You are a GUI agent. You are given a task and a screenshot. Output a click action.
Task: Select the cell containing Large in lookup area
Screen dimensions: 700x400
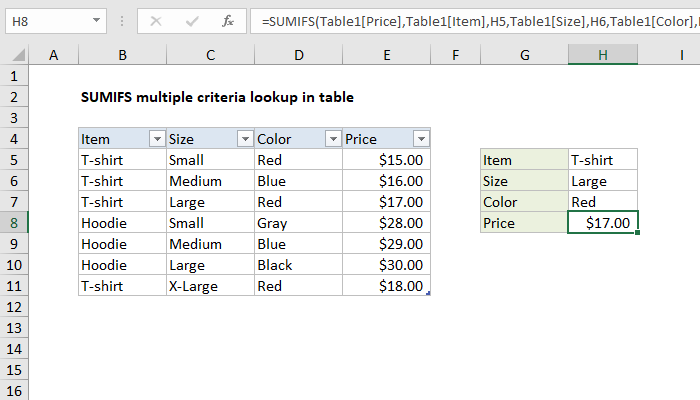click(602, 181)
